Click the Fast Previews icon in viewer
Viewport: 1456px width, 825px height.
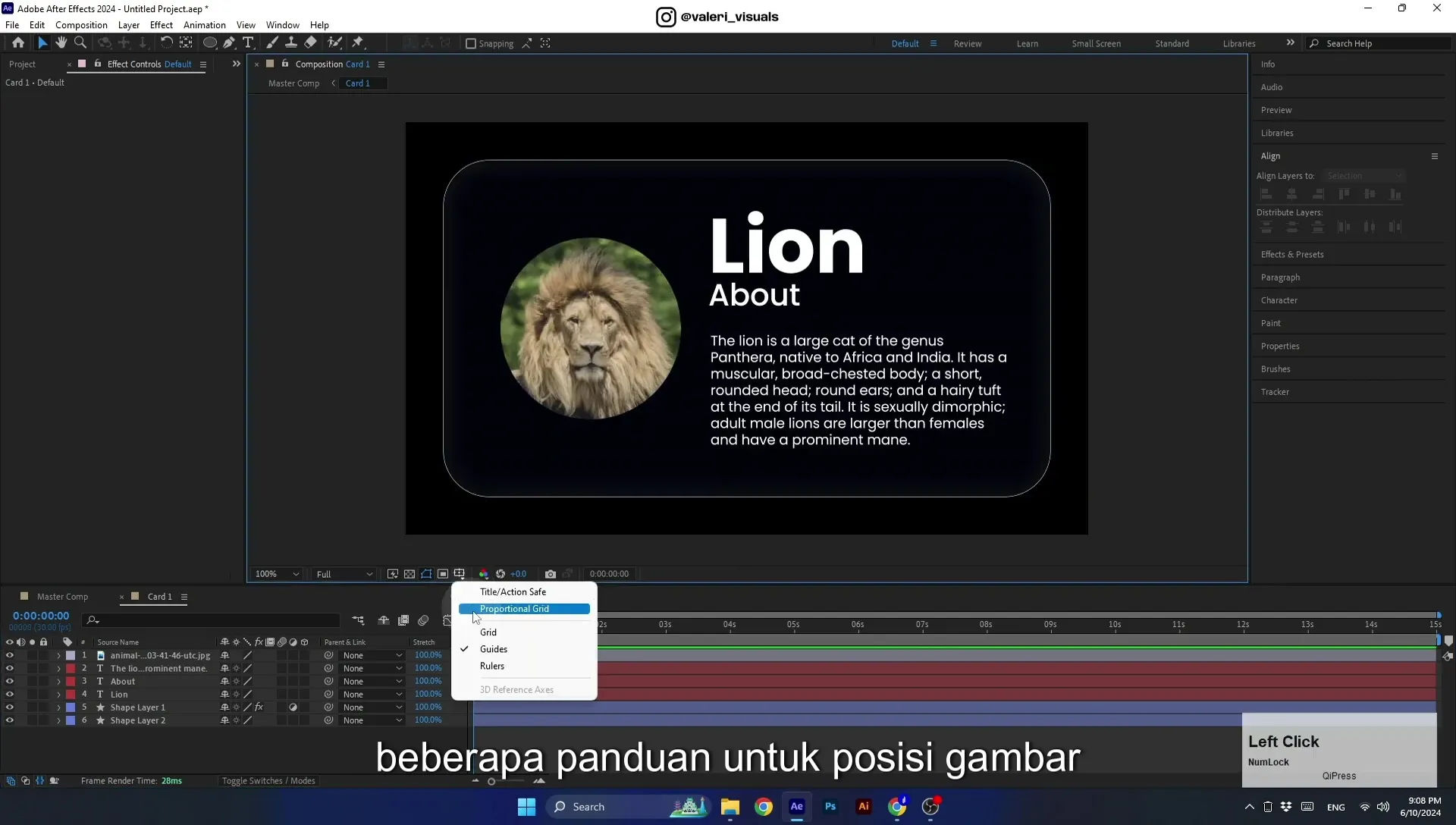click(x=393, y=574)
